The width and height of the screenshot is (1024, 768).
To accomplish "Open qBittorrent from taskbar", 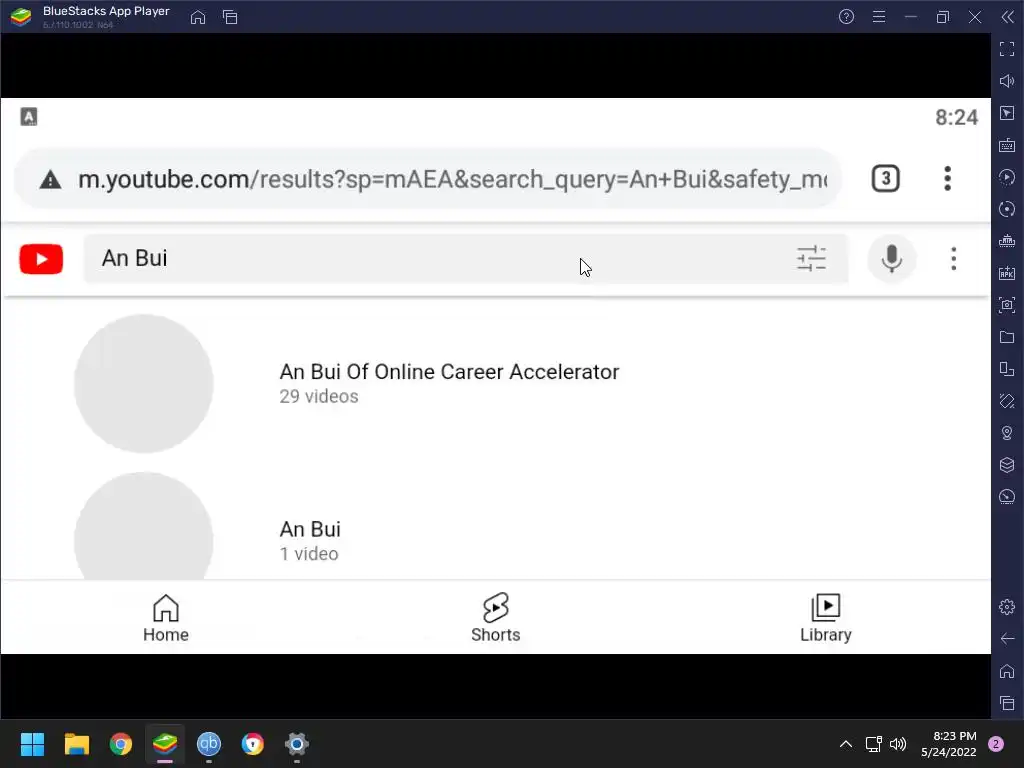I will pyautogui.click(x=209, y=744).
